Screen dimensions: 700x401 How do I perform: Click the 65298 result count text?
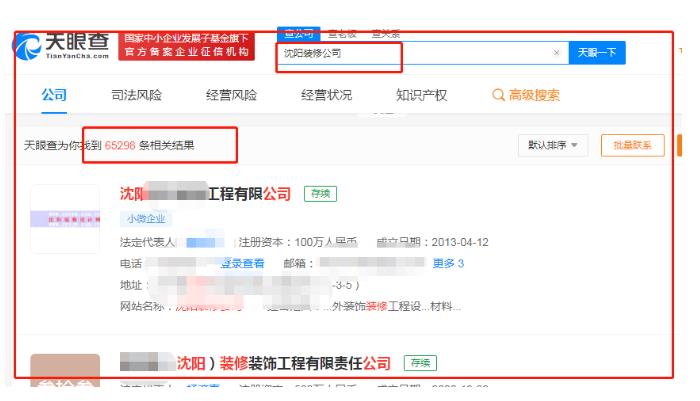pyautogui.click(x=120, y=145)
